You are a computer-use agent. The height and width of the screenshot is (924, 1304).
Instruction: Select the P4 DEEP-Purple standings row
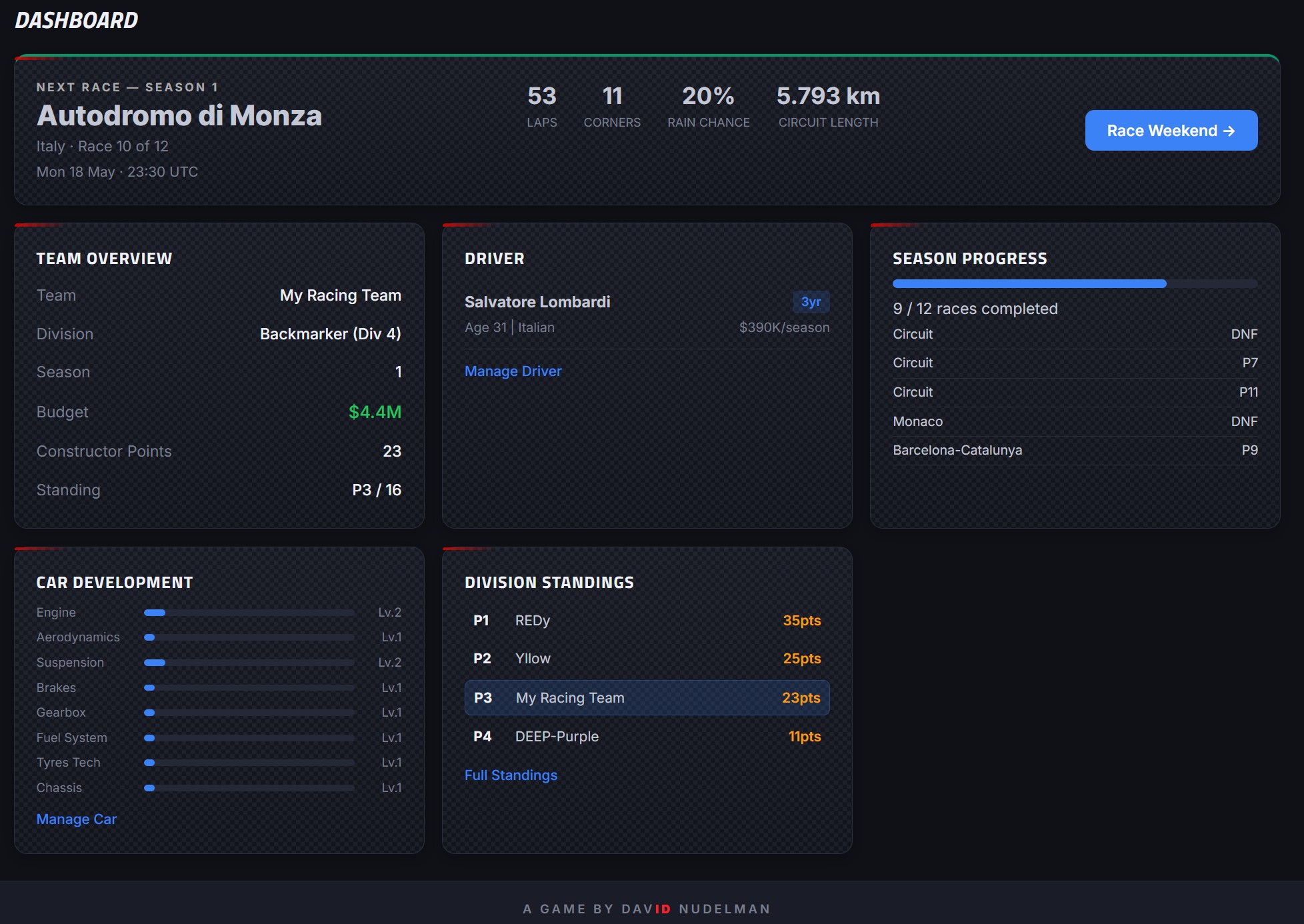[647, 737]
